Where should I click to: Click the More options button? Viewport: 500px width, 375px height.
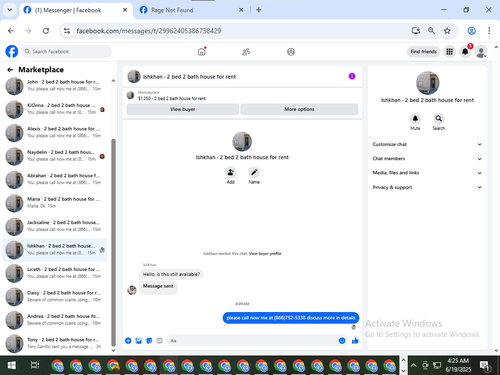point(299,109)
